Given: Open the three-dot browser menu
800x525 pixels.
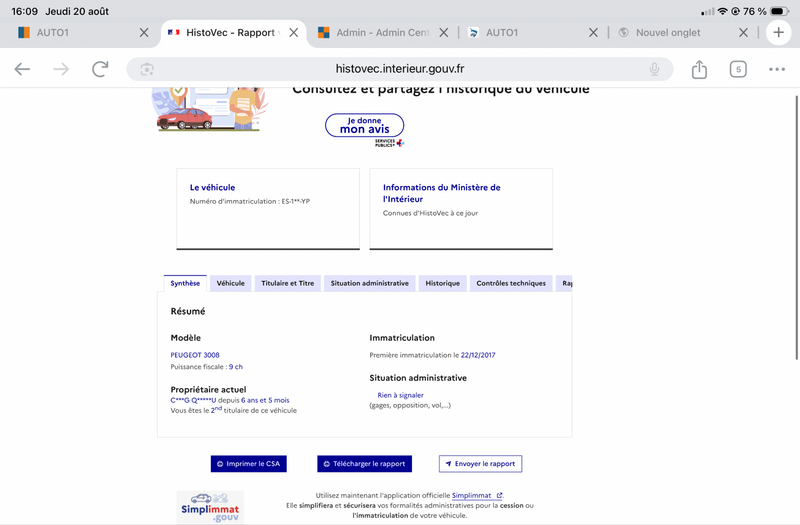Looking at the screenshot, I should click(x=777, y=69).
